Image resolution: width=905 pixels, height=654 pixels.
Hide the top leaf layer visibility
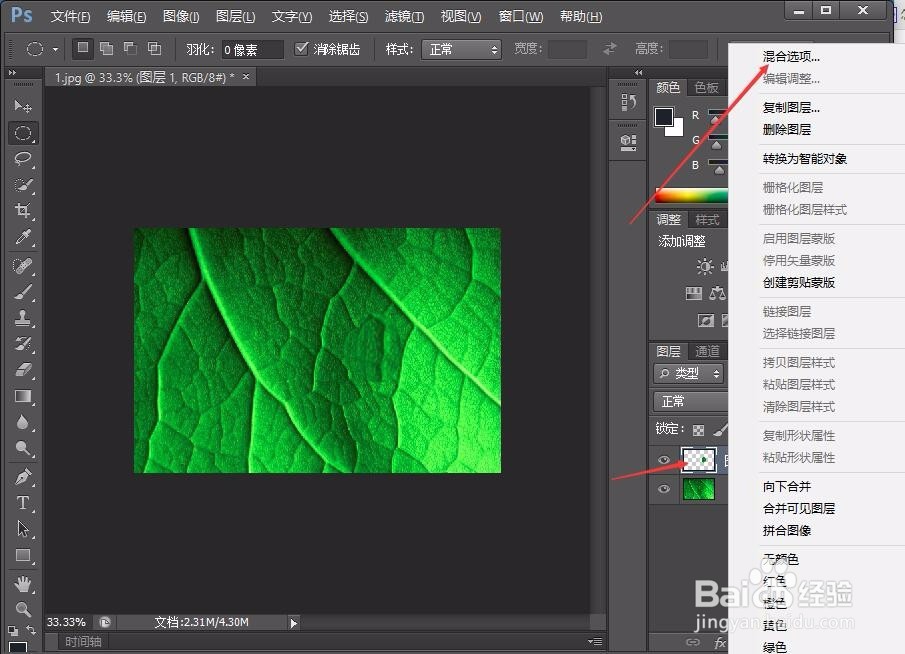[x=664, y=460]
